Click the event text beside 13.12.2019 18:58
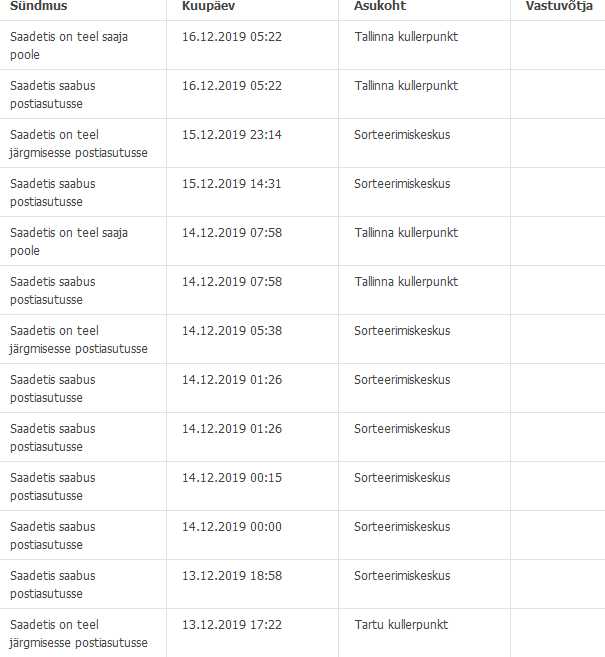The height and width of the screenshot is (657, 605). click(53, 585)
